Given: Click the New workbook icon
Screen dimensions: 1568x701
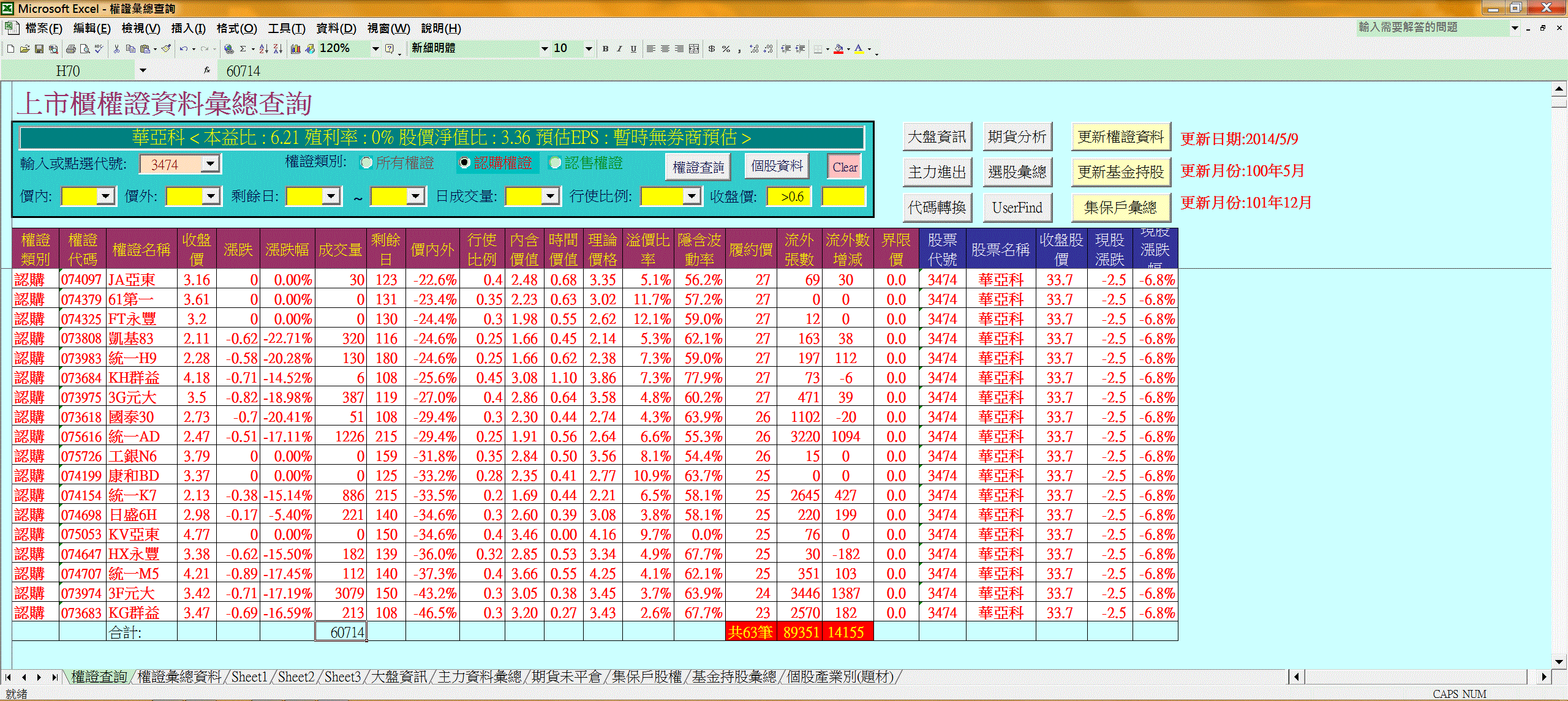Looking at the screenshot, I should 10,49.
